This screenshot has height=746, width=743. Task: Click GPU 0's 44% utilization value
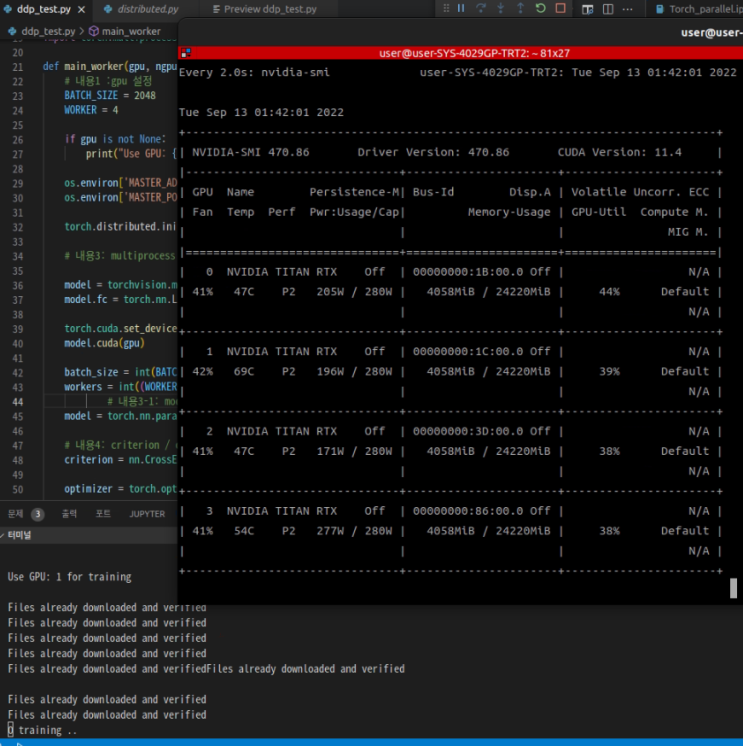(x=609, y=292)
